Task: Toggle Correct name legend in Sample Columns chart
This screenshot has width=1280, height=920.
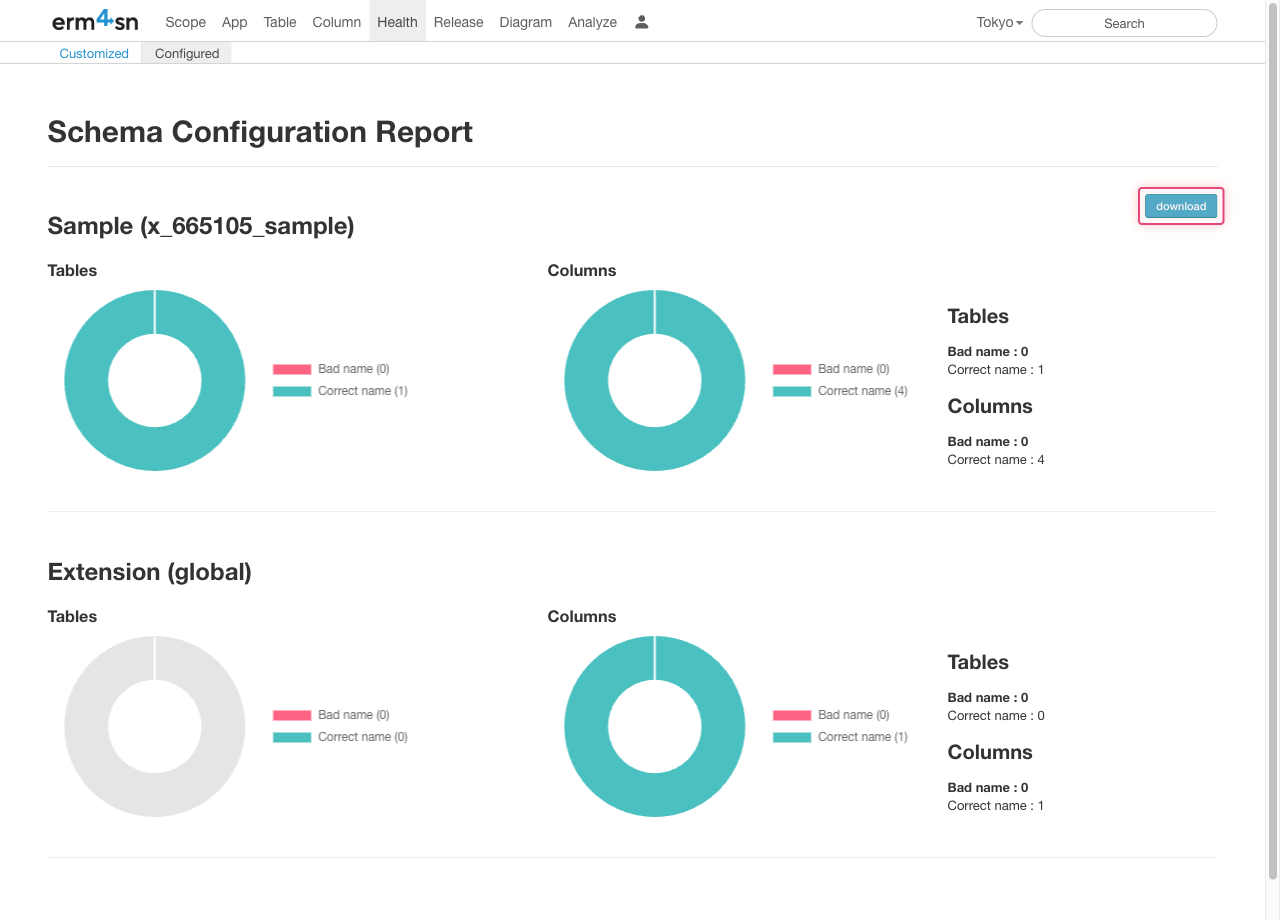Action: (840, 391)
